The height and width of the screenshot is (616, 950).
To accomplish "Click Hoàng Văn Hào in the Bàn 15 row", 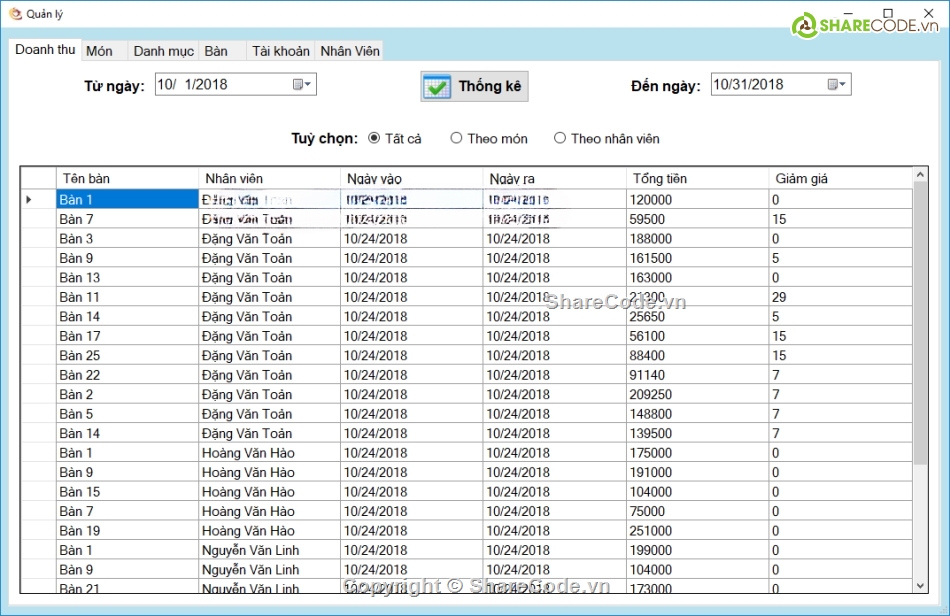I will (x=270, y=492).
